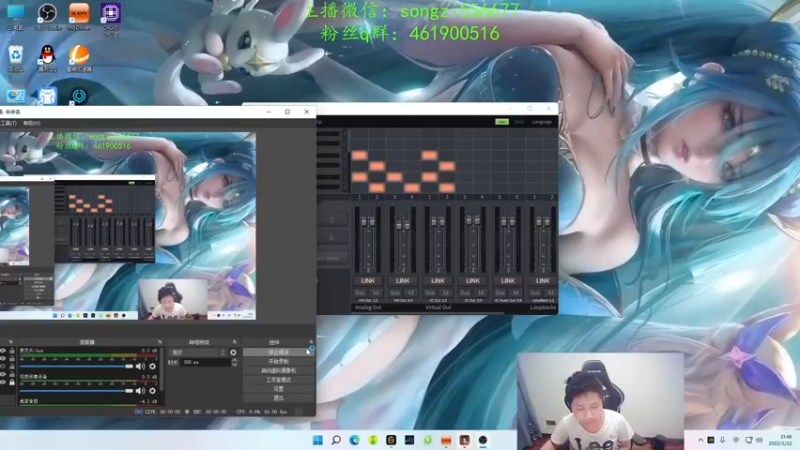The height and width of the screenshot is (450, 800).
Task: Open the OBS Studio desktop shortcut
Action: coord(47,17)
